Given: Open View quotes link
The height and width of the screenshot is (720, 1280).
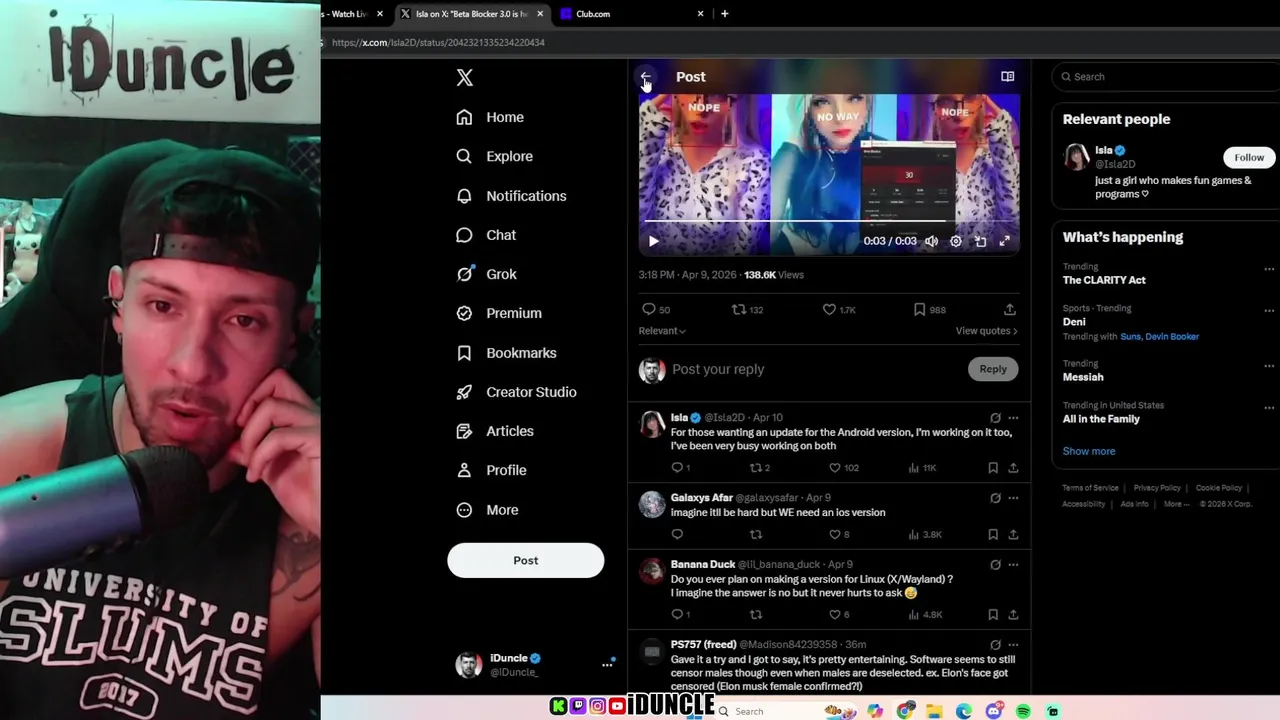Looking at the screenshot, I should pos(986,331).
